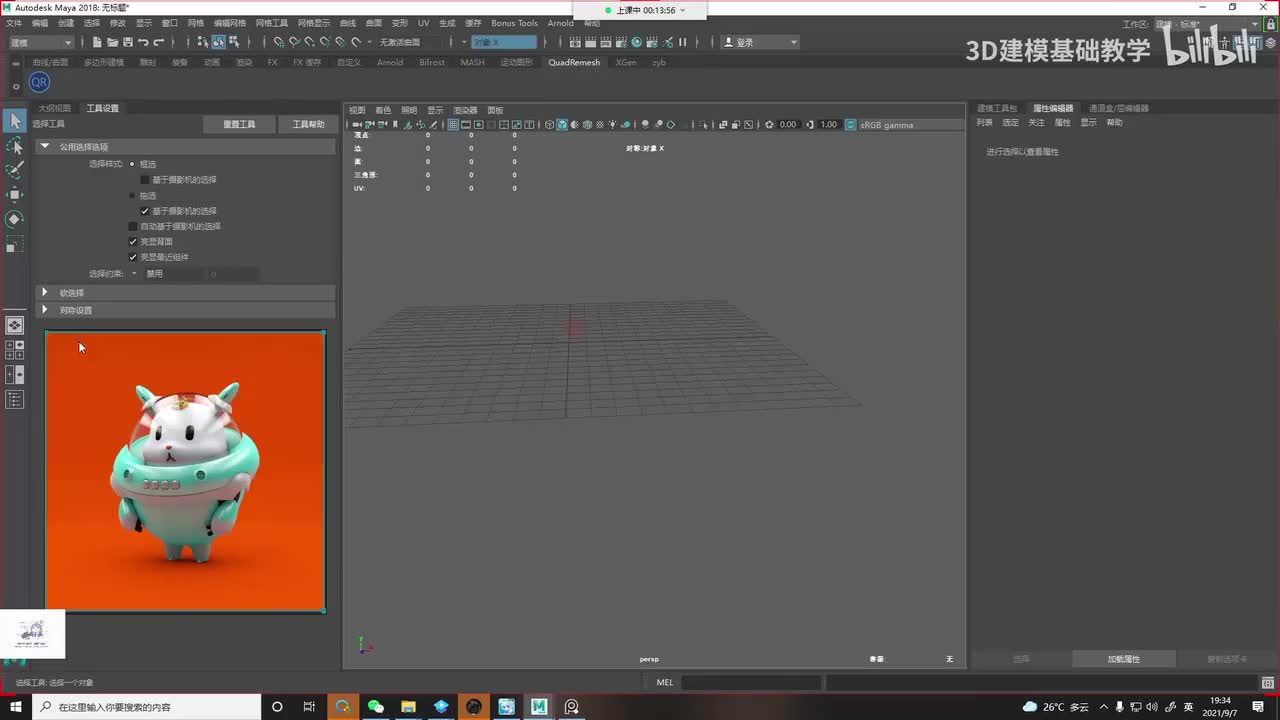1280x720 pixels.
Task: Click the 加载属性 button
Action: [1123, 659]
